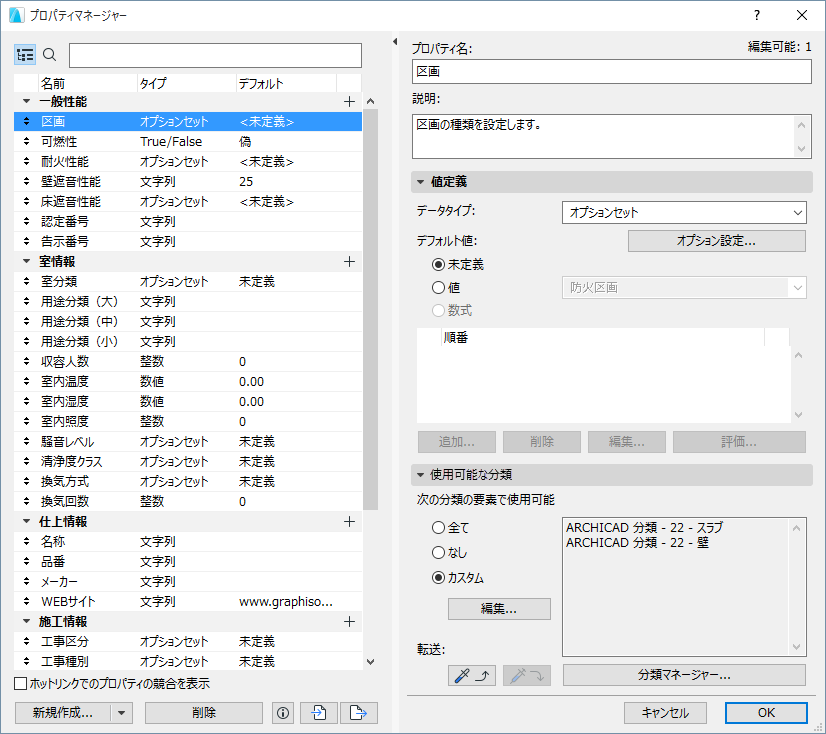Grab reorder handle for 換気回数 row
Image resolution: width=826 pixels, height=734 pixels.
[x=26, y=501]
